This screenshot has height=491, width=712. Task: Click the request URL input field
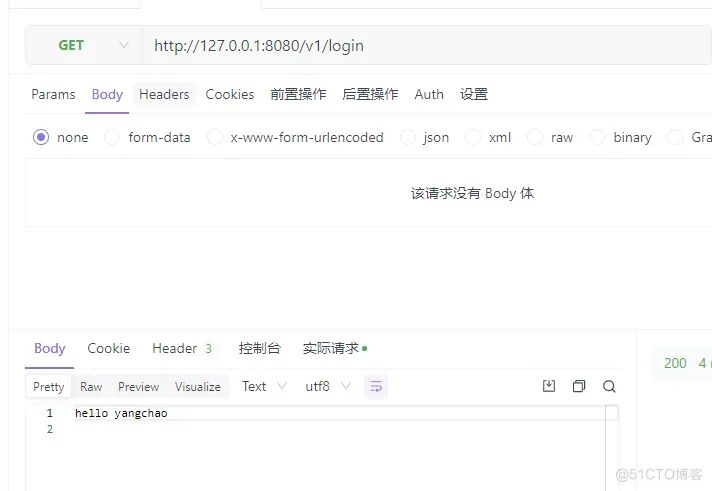tap(426, 45)
